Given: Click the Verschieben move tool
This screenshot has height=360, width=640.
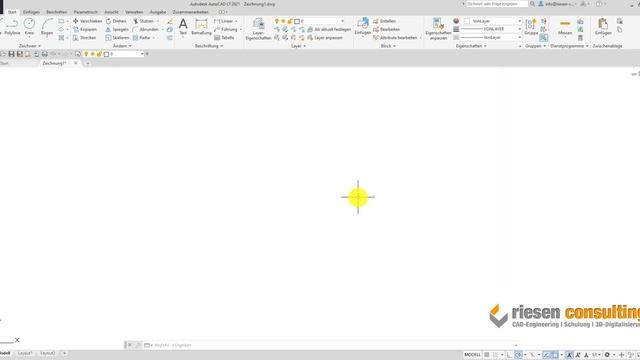Looking at the screenshot, I should pyautogui.click(x=87, y=21).
